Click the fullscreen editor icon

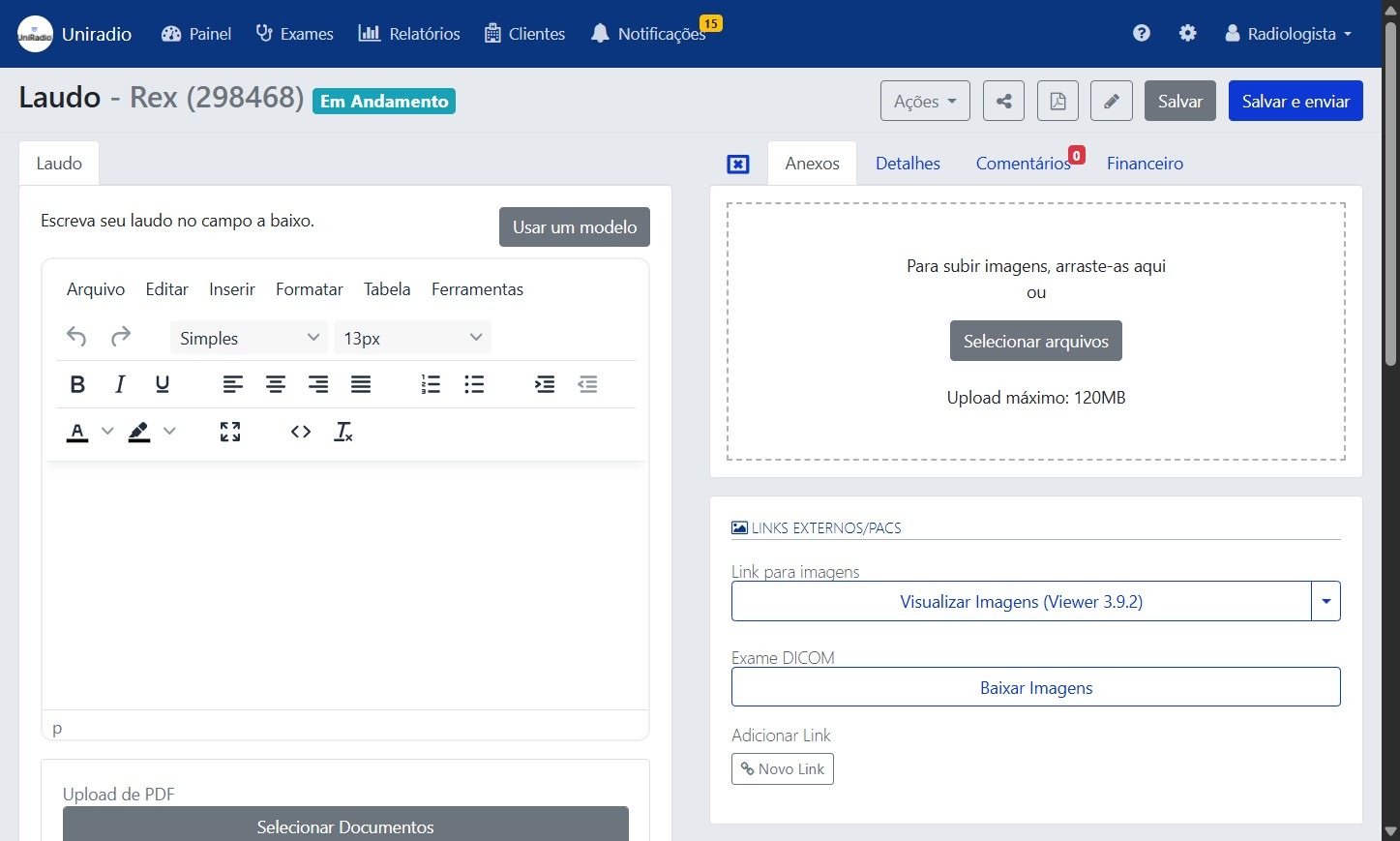point(230,432)
